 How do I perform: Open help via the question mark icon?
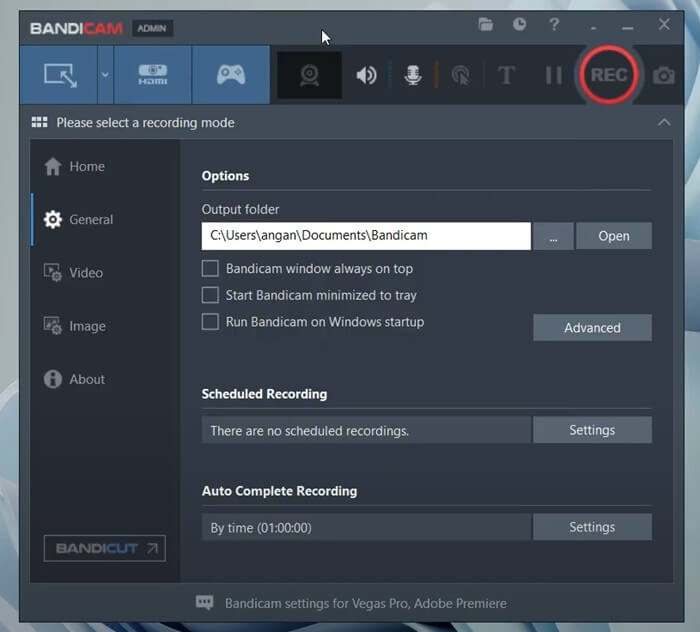[554, 24]
